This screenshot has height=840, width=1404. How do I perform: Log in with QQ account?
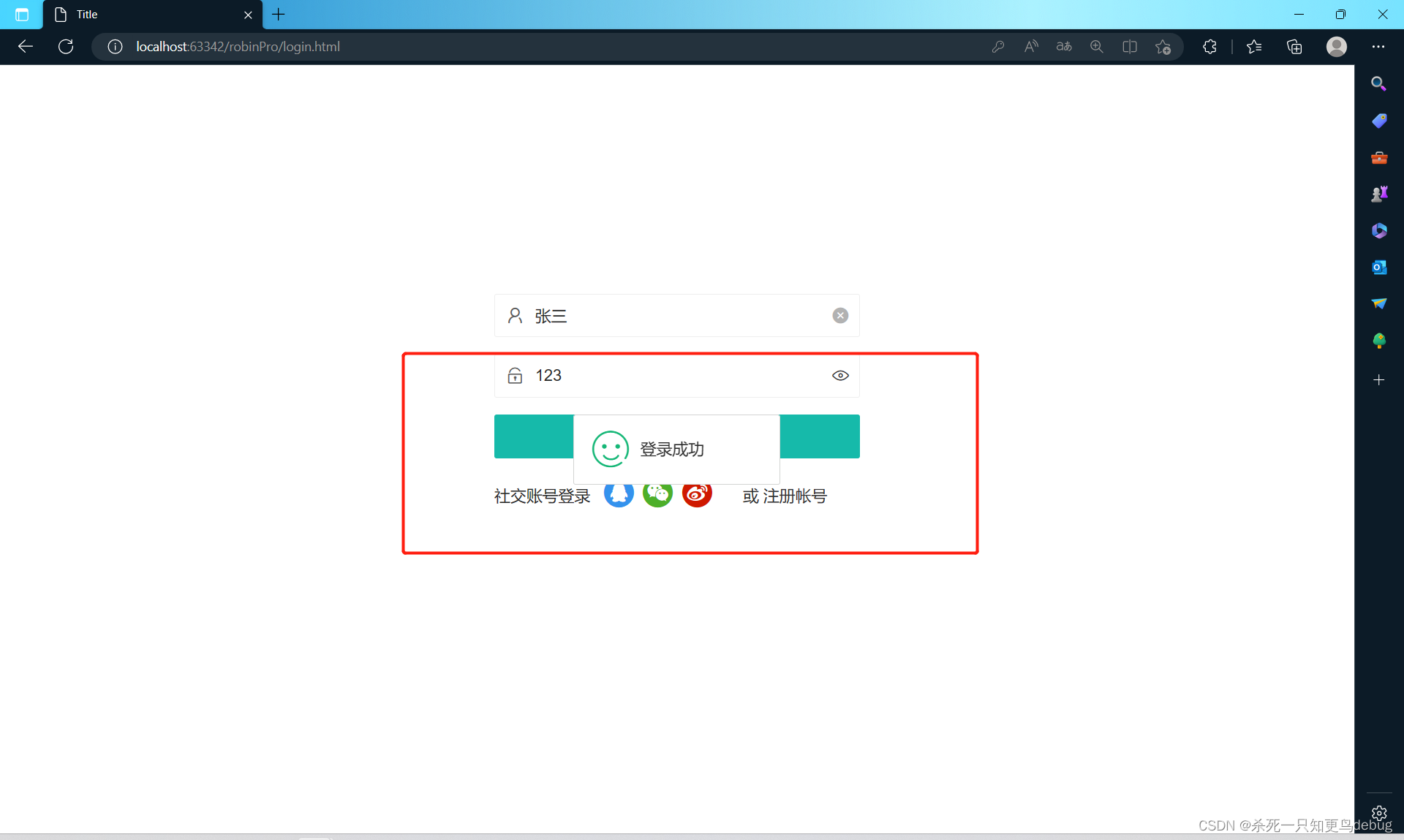[x=619, y=495]
